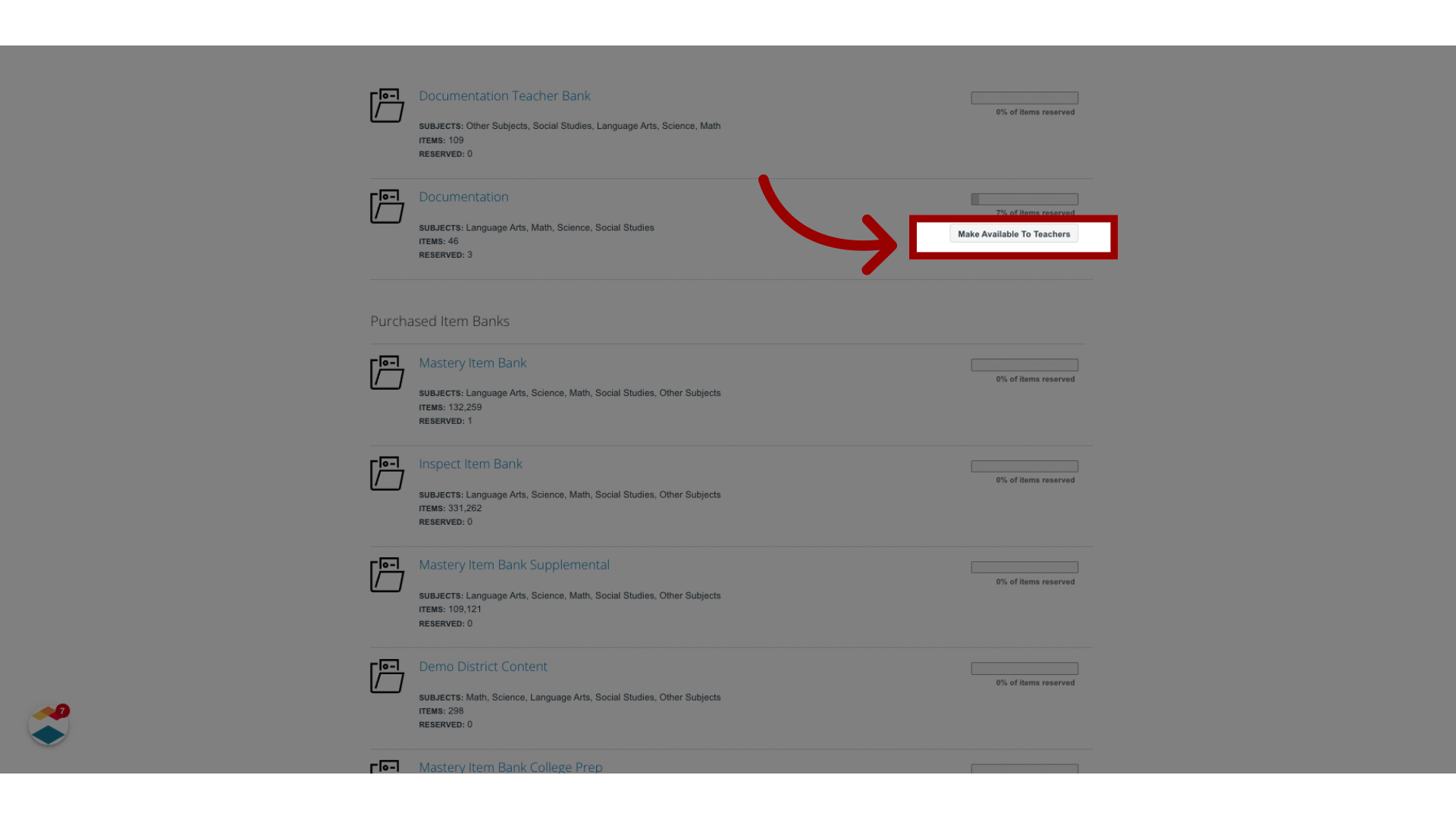Expand the Purchased Item Banks section
The image size is (1456, 819).
[x=440, y=320]
